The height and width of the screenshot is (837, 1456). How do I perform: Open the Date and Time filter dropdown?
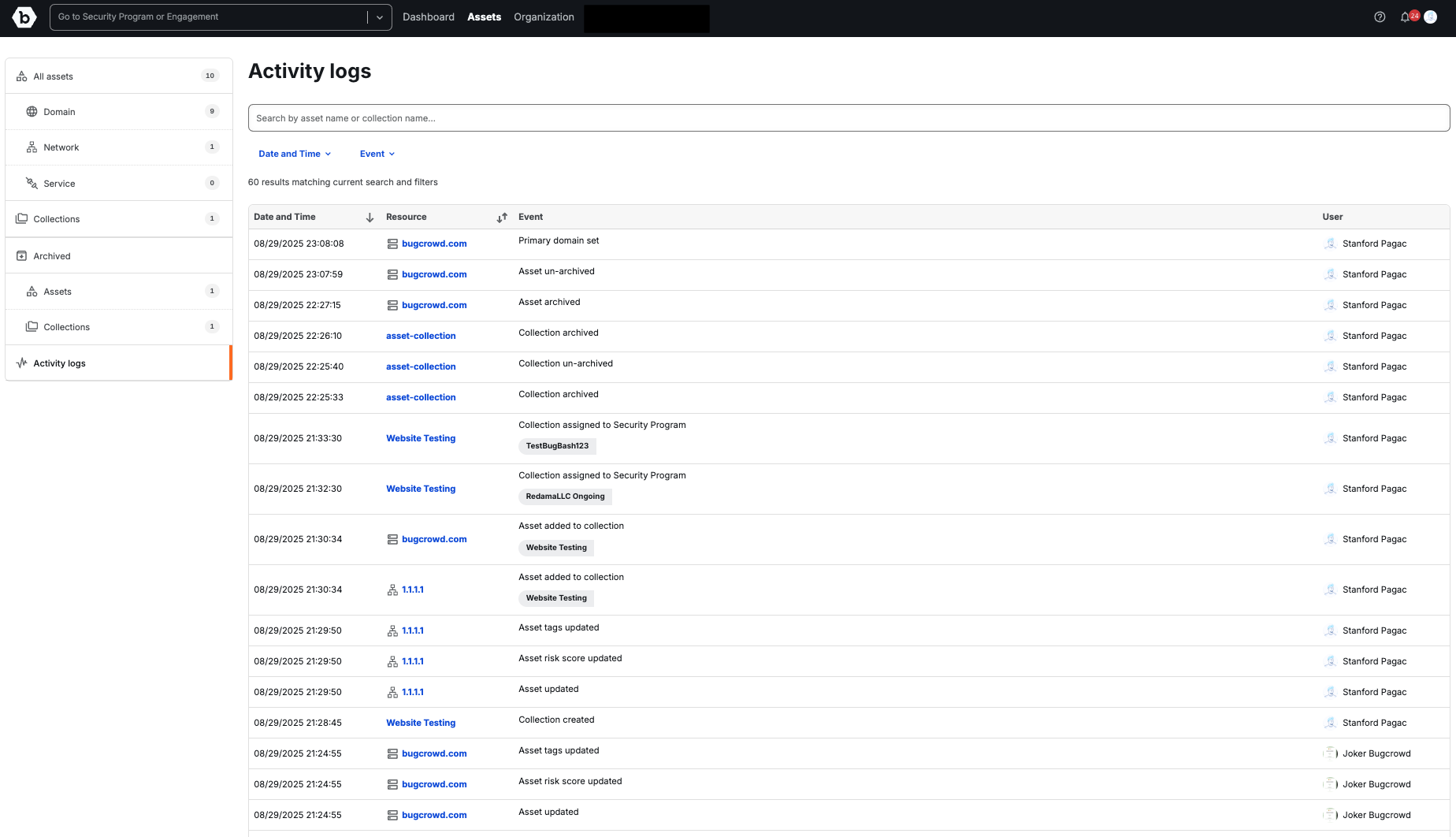coord(295,154)
